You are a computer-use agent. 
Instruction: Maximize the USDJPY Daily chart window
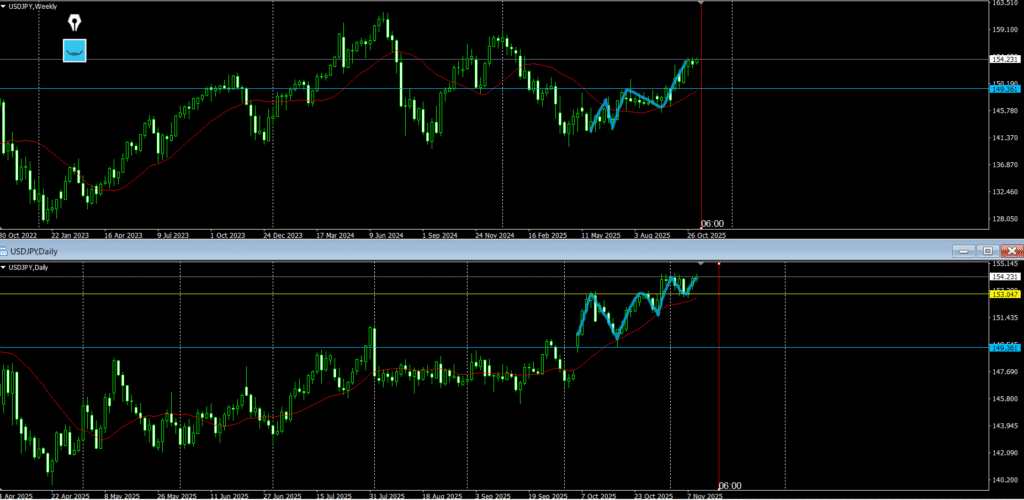(987, 250)
